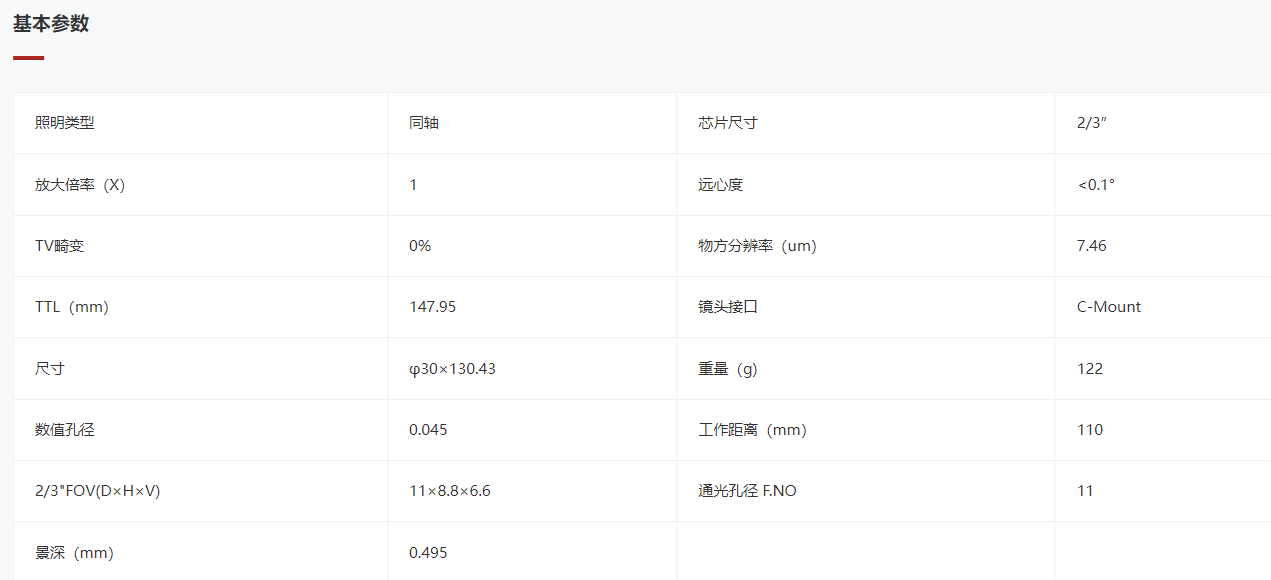Select the 放大倍率（X）label
1271x580 pixels.
(x=80, y=185)
